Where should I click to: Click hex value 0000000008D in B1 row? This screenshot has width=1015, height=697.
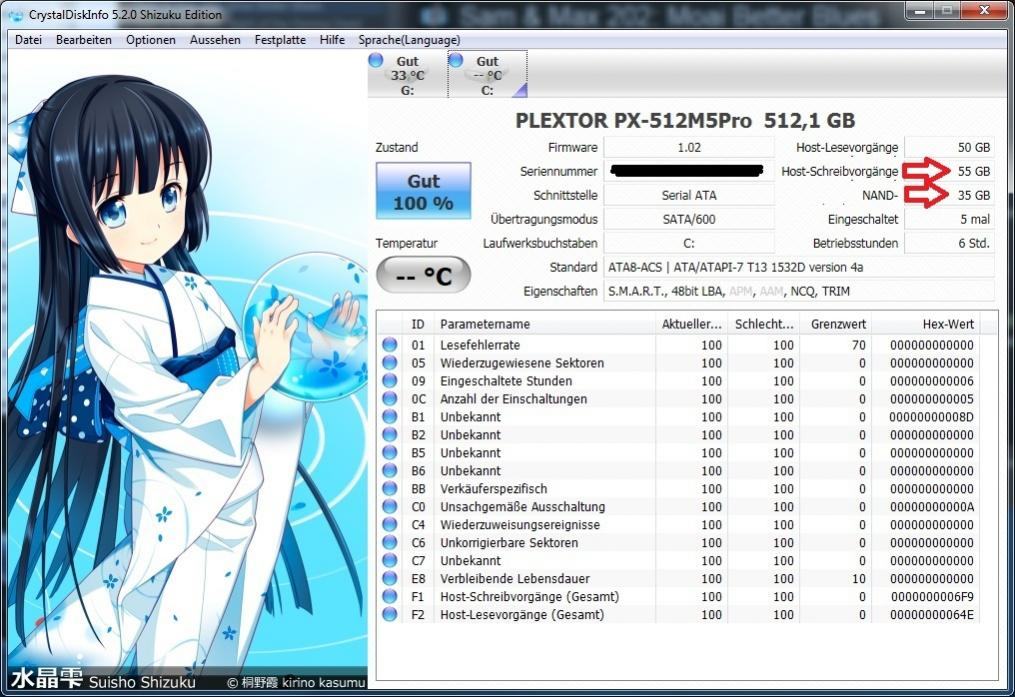(x=931, y=417)
